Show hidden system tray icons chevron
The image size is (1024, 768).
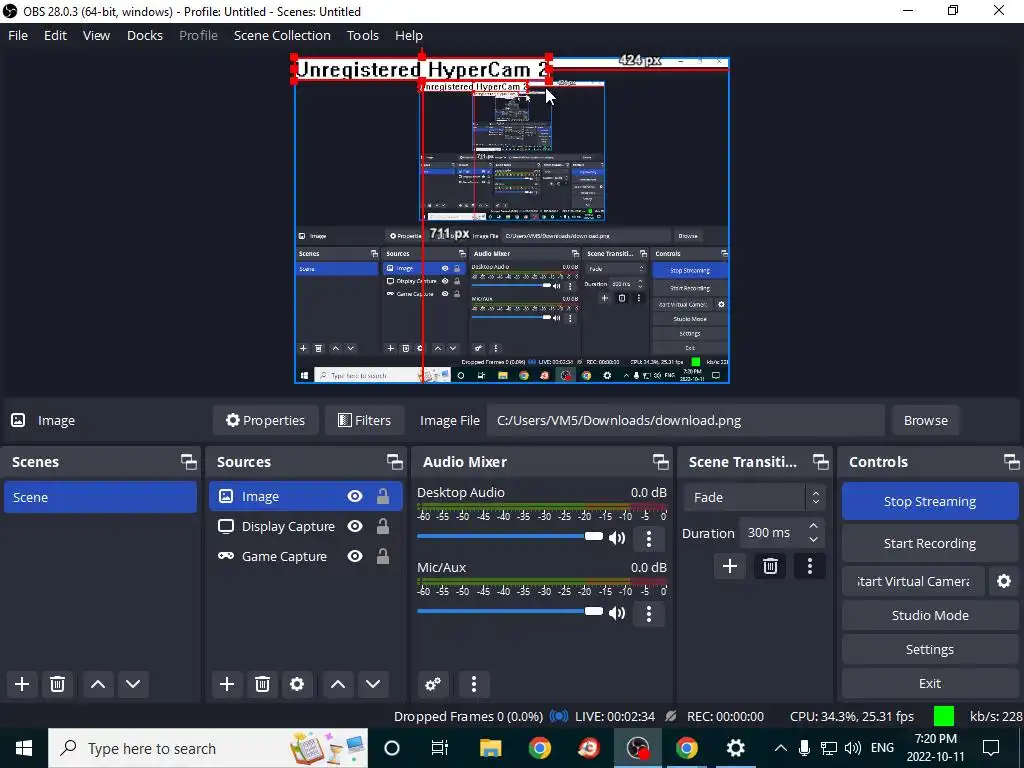pos(780,748)
